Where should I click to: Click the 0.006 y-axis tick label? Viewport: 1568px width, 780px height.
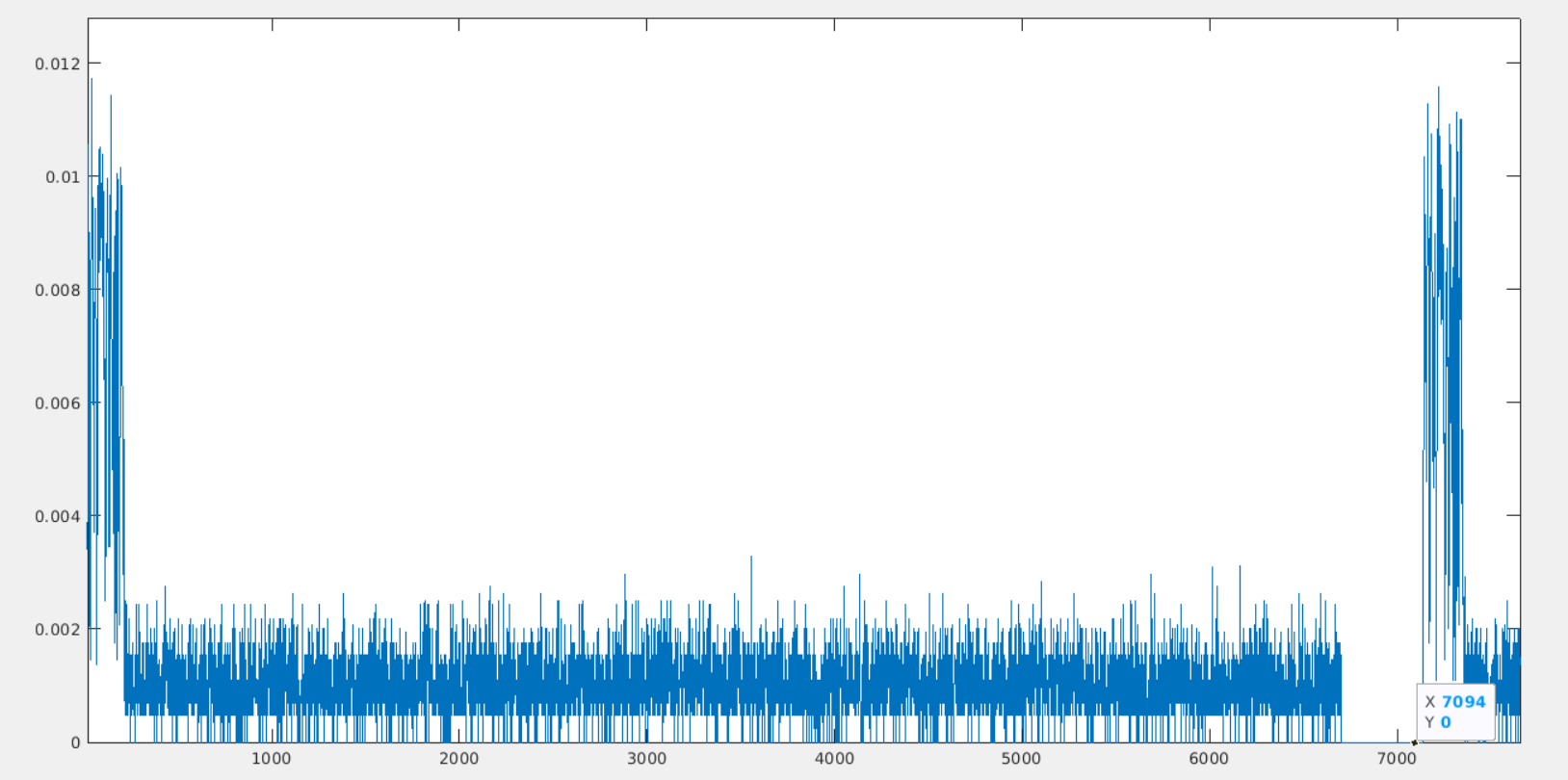click(58, 403)
